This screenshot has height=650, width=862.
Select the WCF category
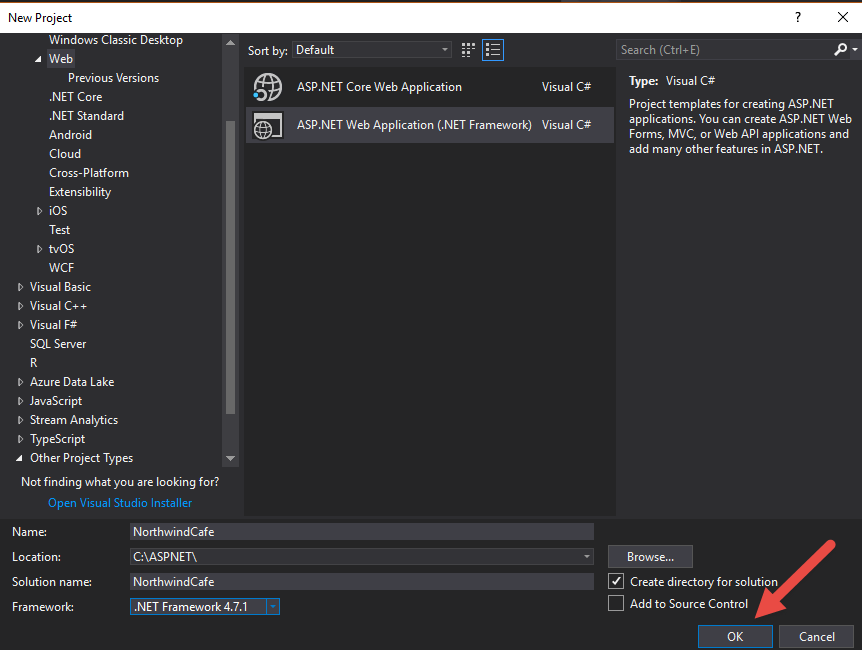coord(61,268)
